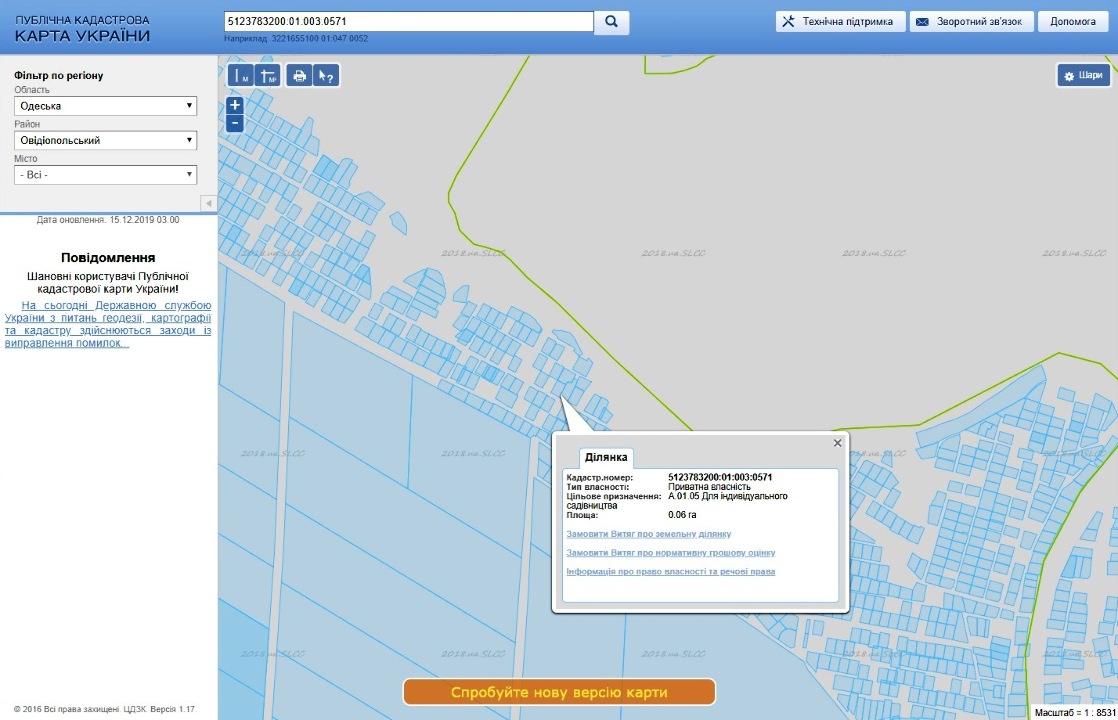1118x720 pixels.
Task: Zoom in the map with plus button
Action: point(235,105)
